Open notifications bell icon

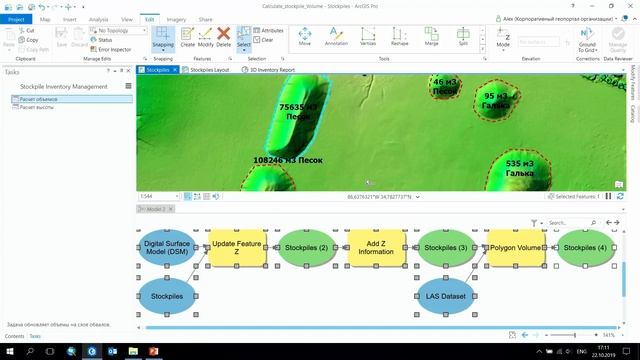(x=624, y=19)
